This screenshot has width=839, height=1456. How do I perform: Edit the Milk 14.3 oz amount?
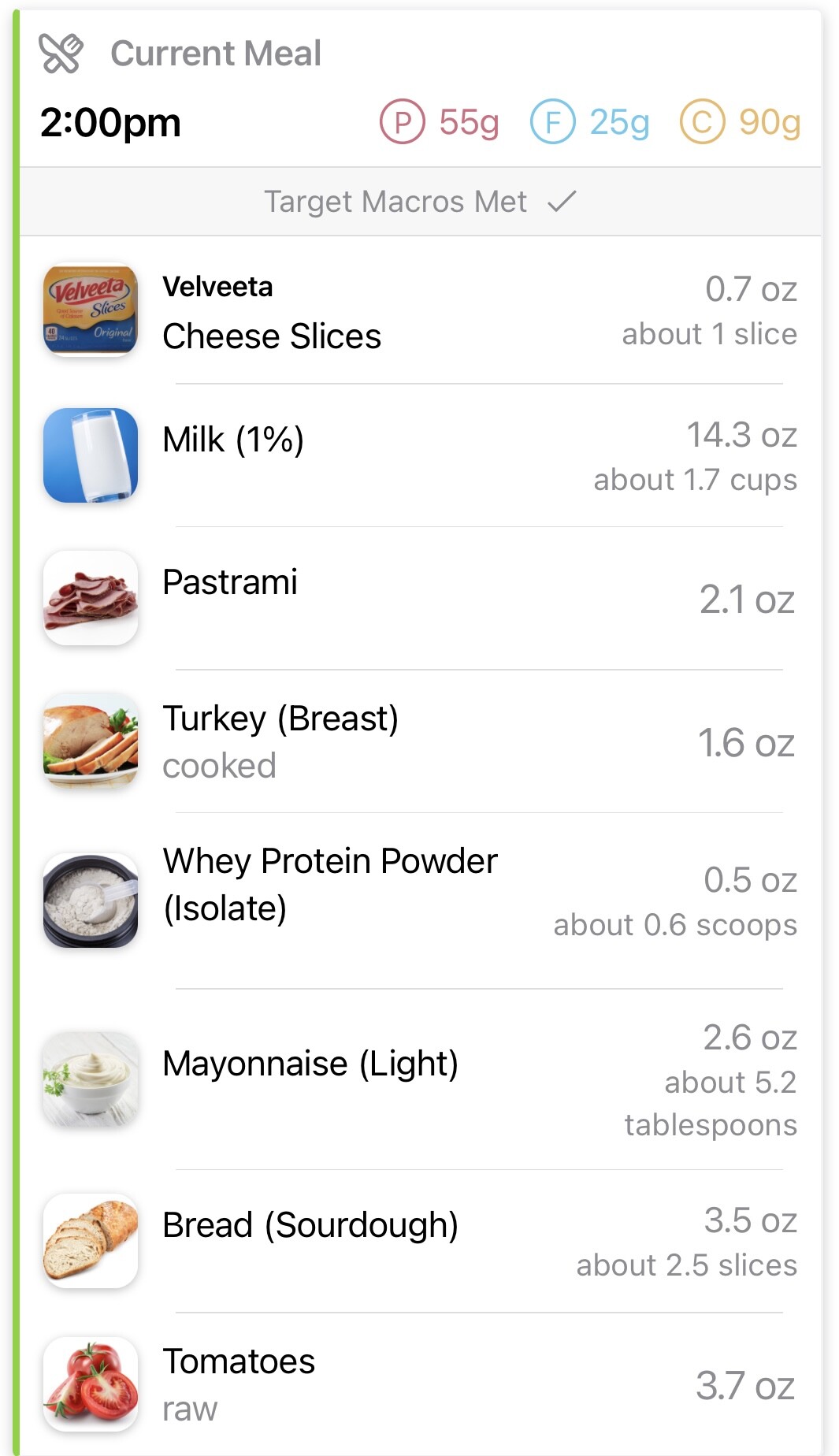pos(741,435)
